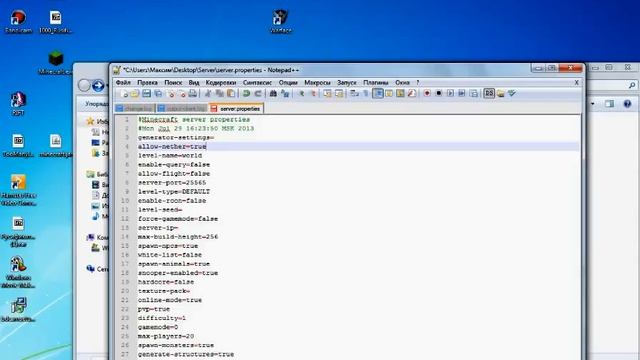Screen dimensions: 640x360
Task: Click the line online-mode=true
Action: click(170, 300)
